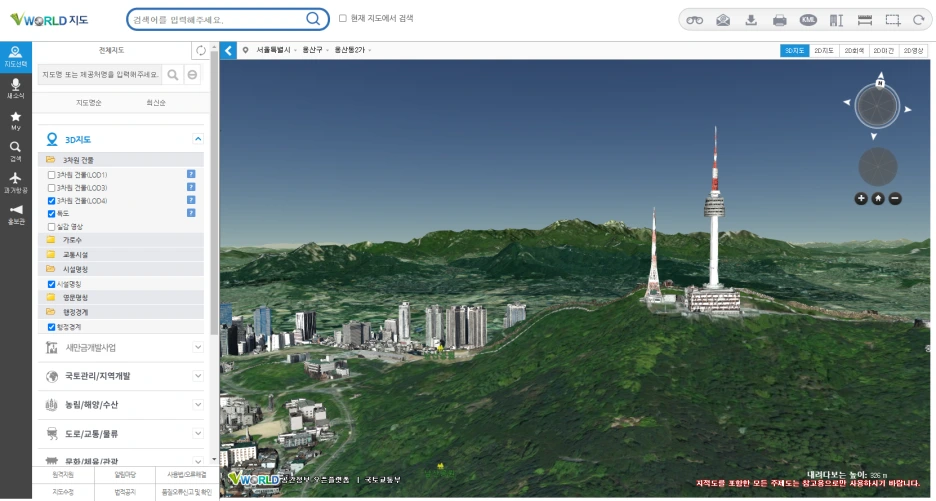Screen dimensions: 936x501
Task: Select the dashed rectangle area selection tool
Action: [x=893, y=20]
